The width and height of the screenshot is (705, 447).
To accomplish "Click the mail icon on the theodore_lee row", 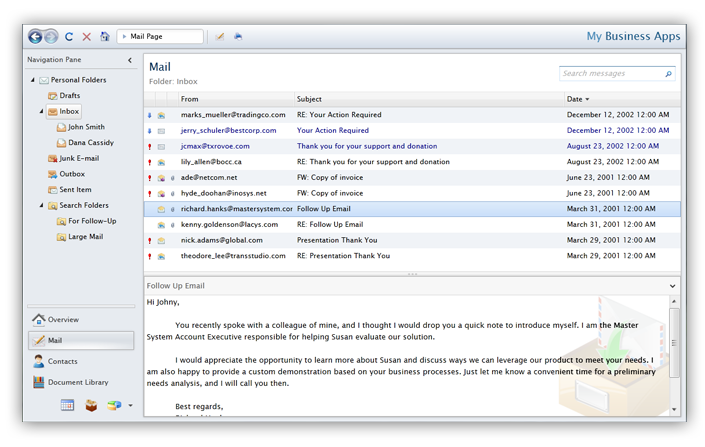I will point(161,256).
